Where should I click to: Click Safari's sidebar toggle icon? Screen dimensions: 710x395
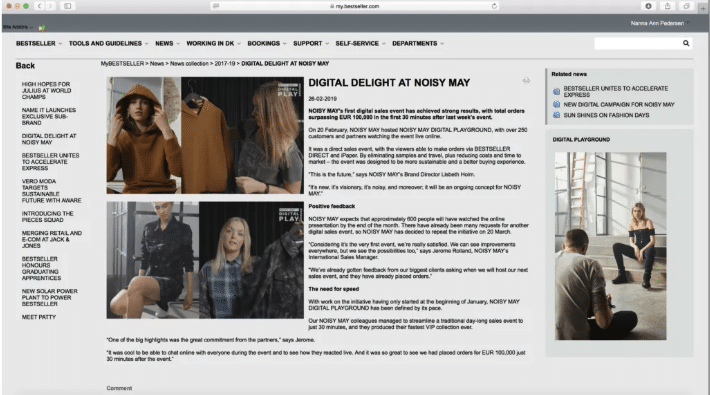(x=67, y=6)
